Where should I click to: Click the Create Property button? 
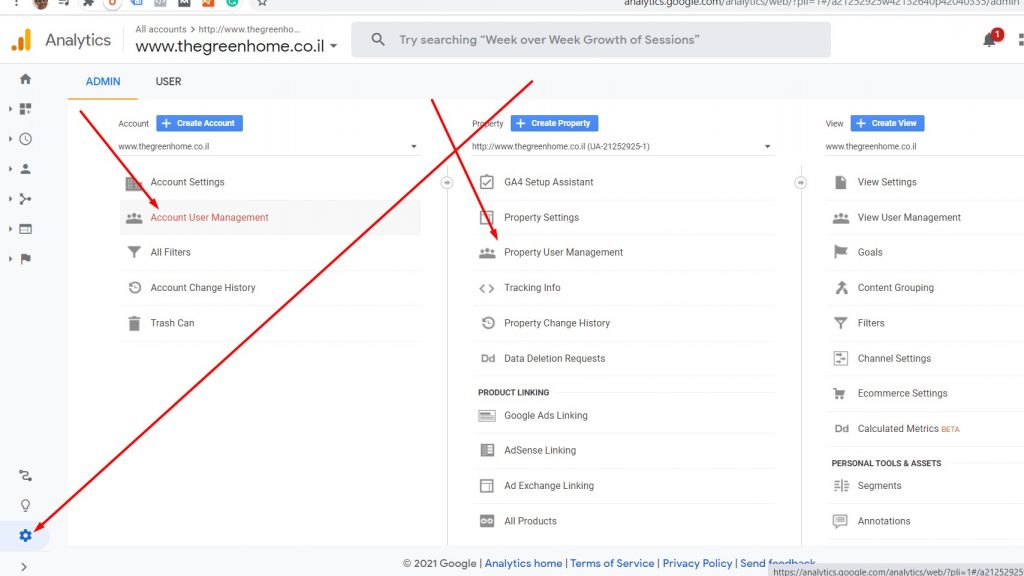pos(554,123)
